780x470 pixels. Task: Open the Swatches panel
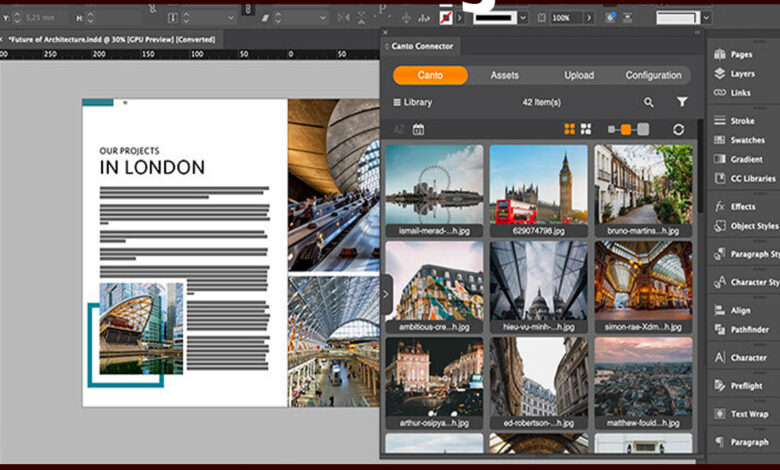tap(745, 140)
